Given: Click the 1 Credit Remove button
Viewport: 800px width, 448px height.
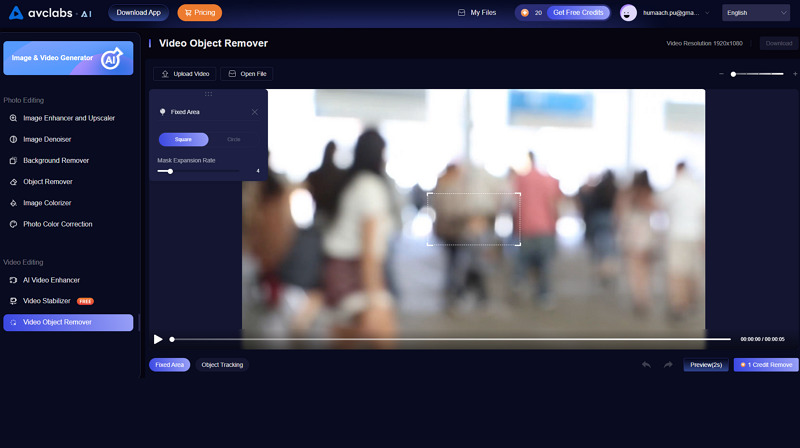Looking at the screenshot, I should click(x=766, y=365).
